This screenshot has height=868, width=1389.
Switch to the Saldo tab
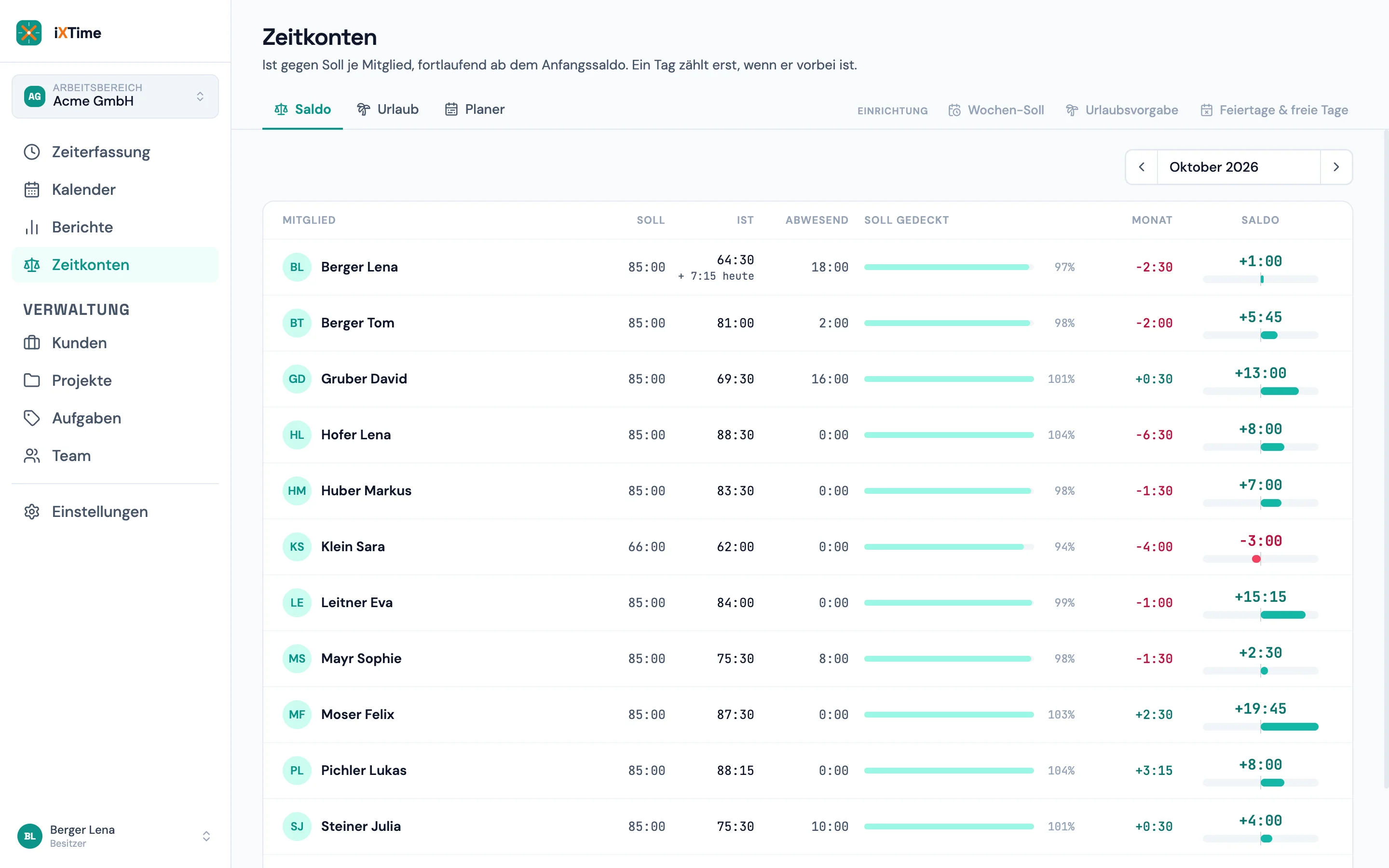pos(302,109)
